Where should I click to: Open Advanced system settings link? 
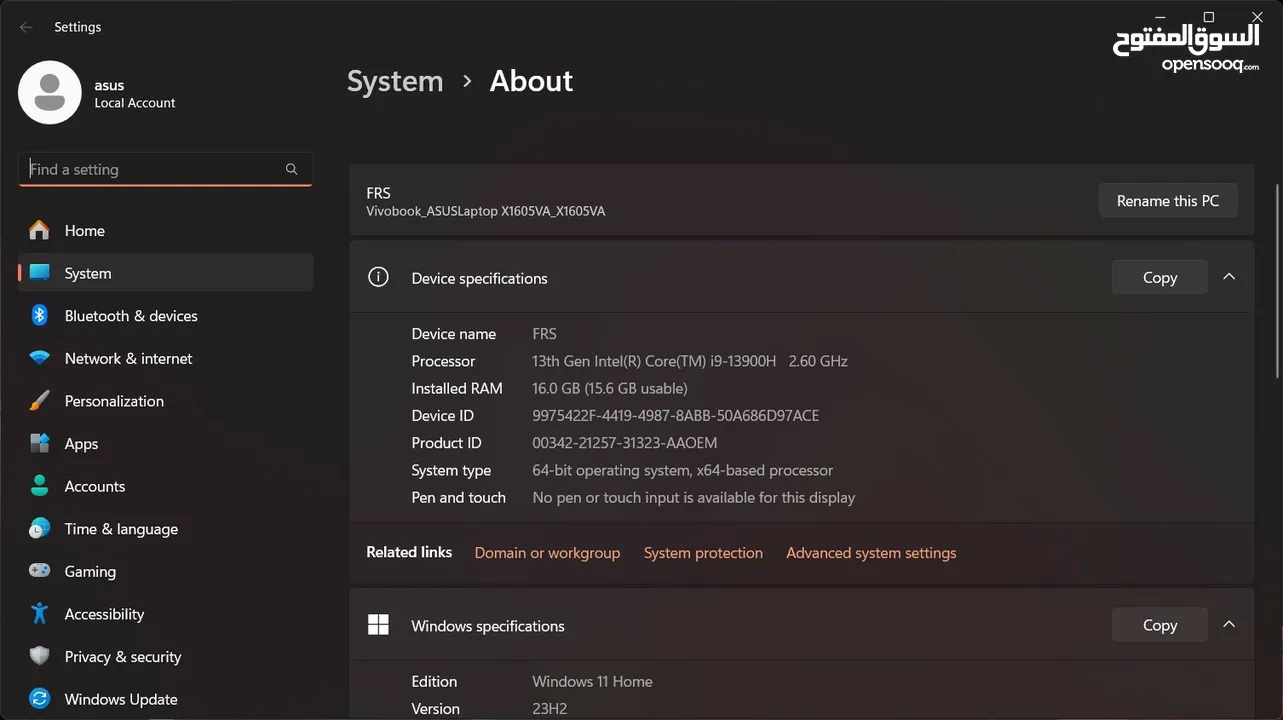pyautogui.click(x=871, y=552)
